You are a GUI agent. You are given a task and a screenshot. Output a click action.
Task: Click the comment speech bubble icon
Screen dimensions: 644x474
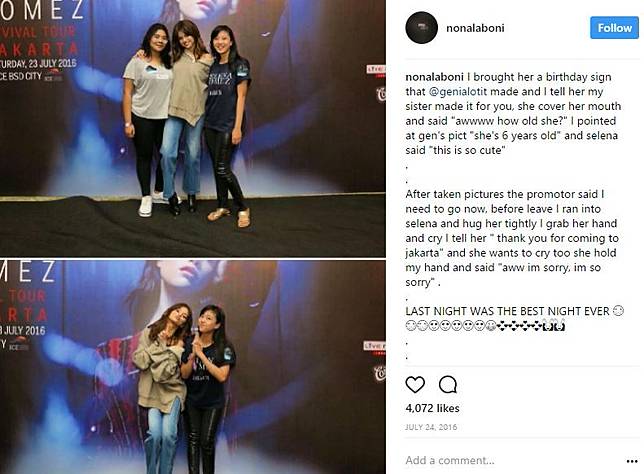448,385
